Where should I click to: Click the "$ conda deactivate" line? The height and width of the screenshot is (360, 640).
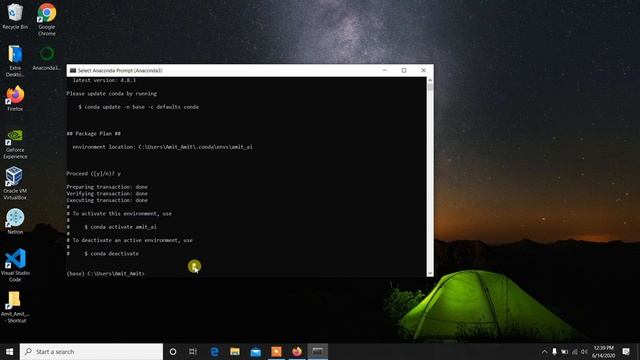pyautogui.click(x=111, y=253)
